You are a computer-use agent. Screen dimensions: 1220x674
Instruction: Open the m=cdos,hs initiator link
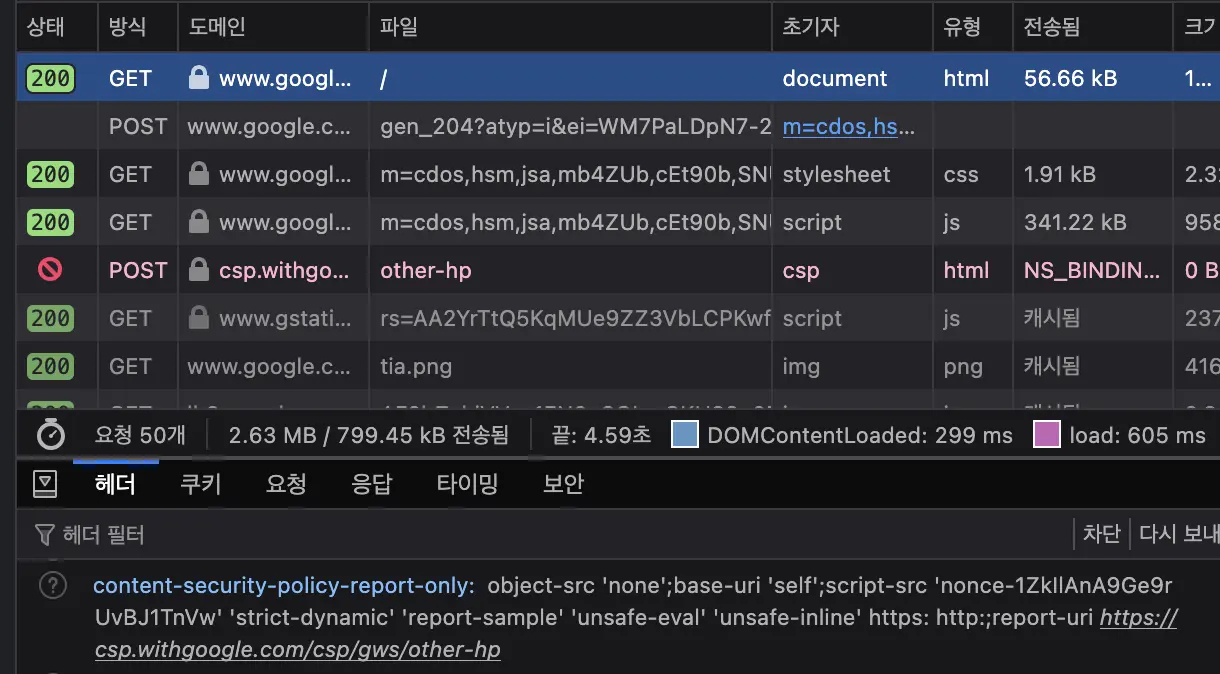click(846, 126)
